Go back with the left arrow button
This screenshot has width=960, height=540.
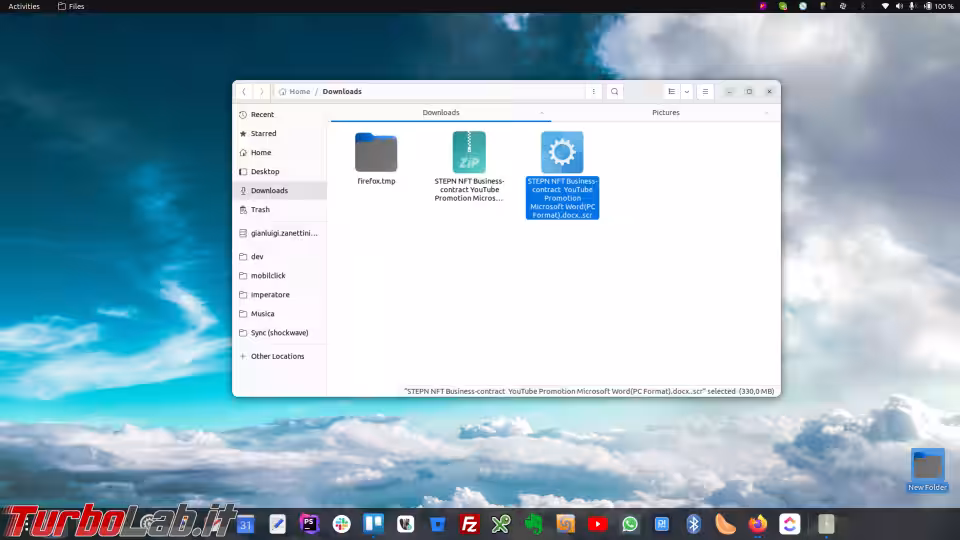(244, 92)
